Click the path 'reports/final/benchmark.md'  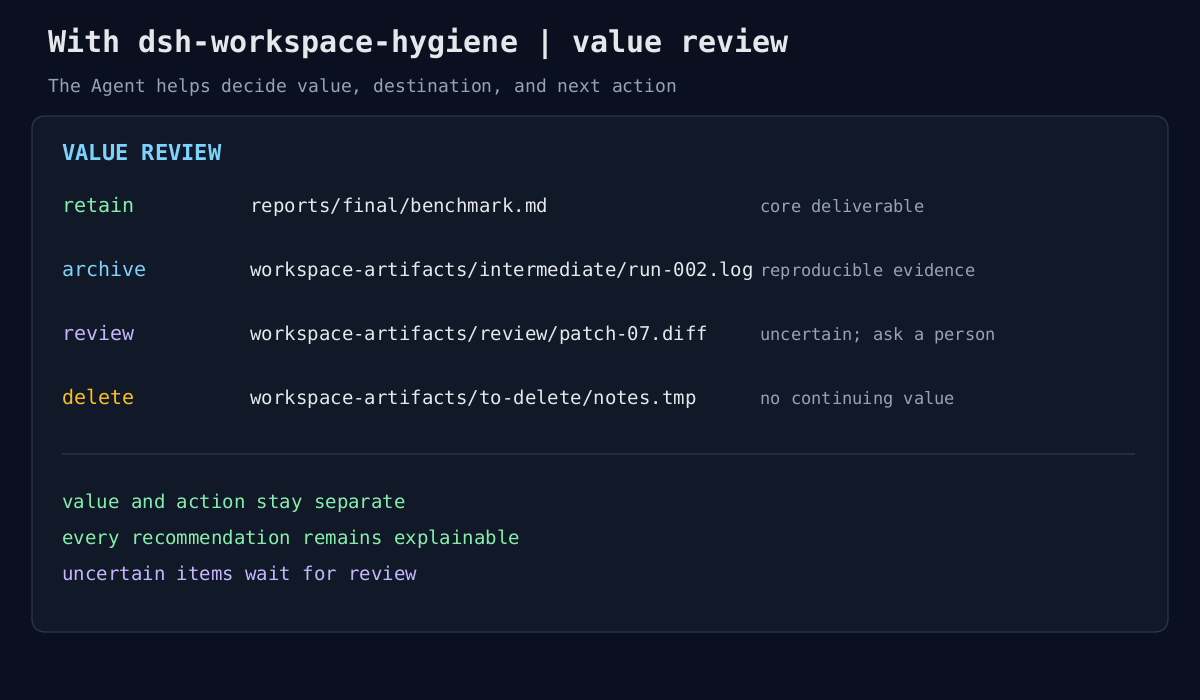399,206
